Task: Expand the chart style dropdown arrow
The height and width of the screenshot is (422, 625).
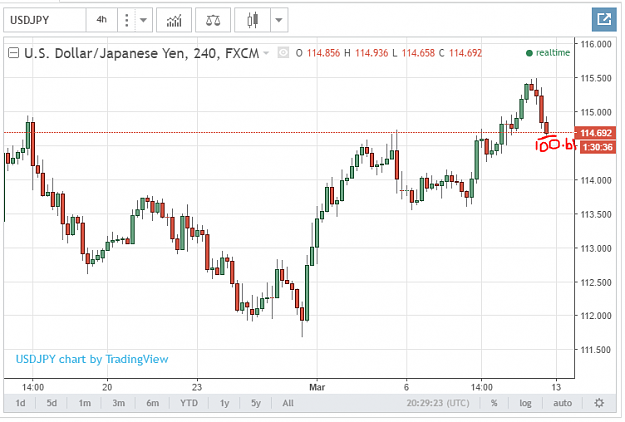Action: pyautogui.click(x=279, y=20)
